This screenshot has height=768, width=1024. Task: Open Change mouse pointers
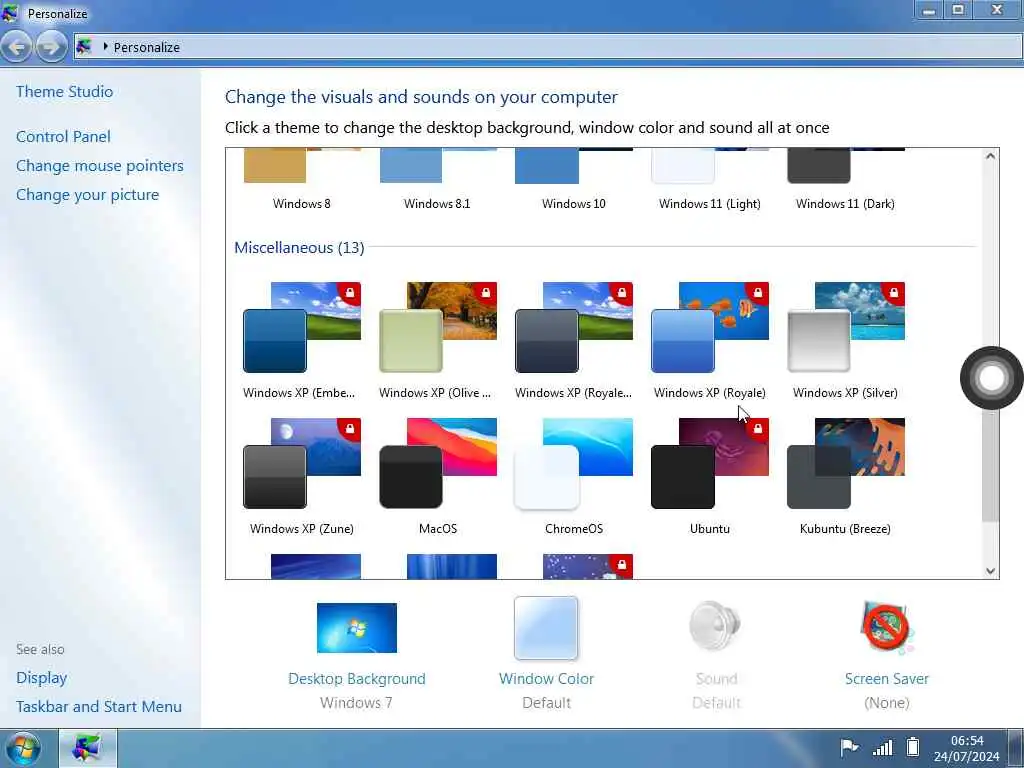click(100, 166)
